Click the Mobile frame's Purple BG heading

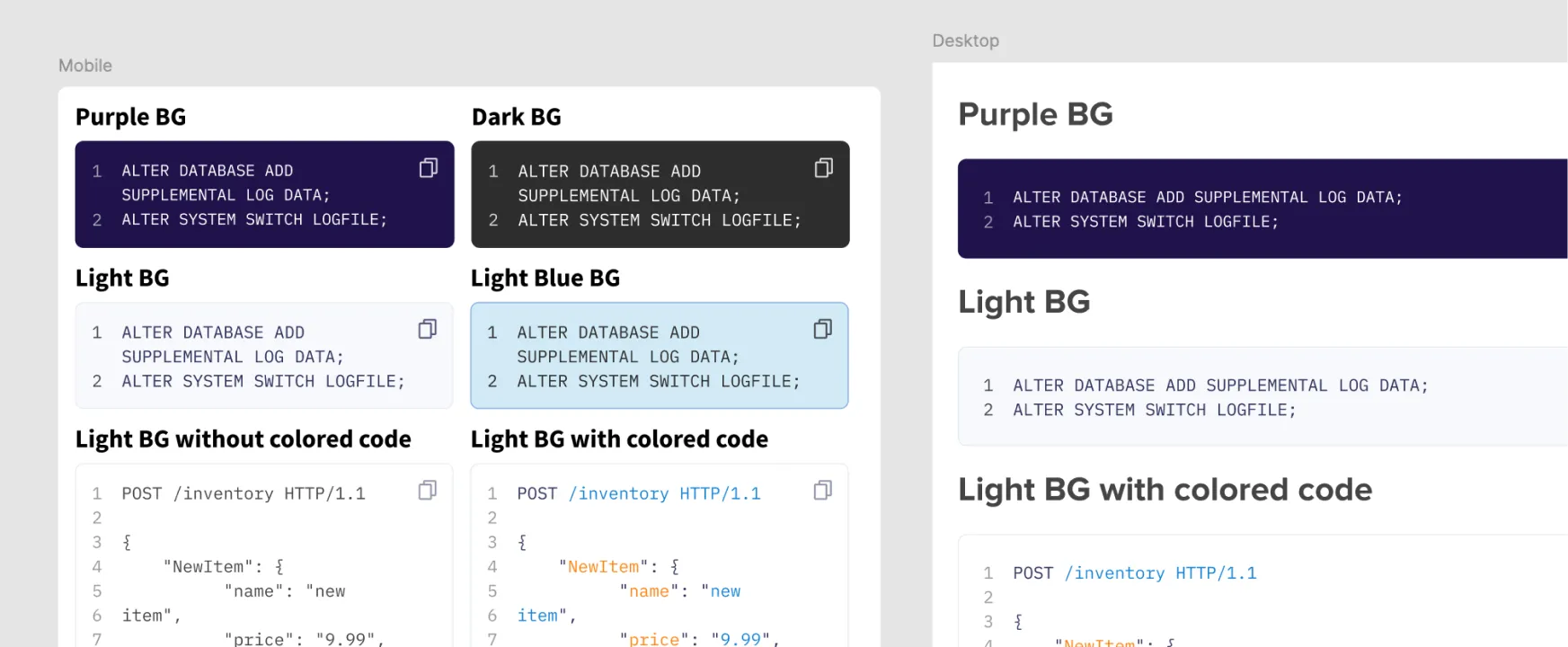click(131, 117)
